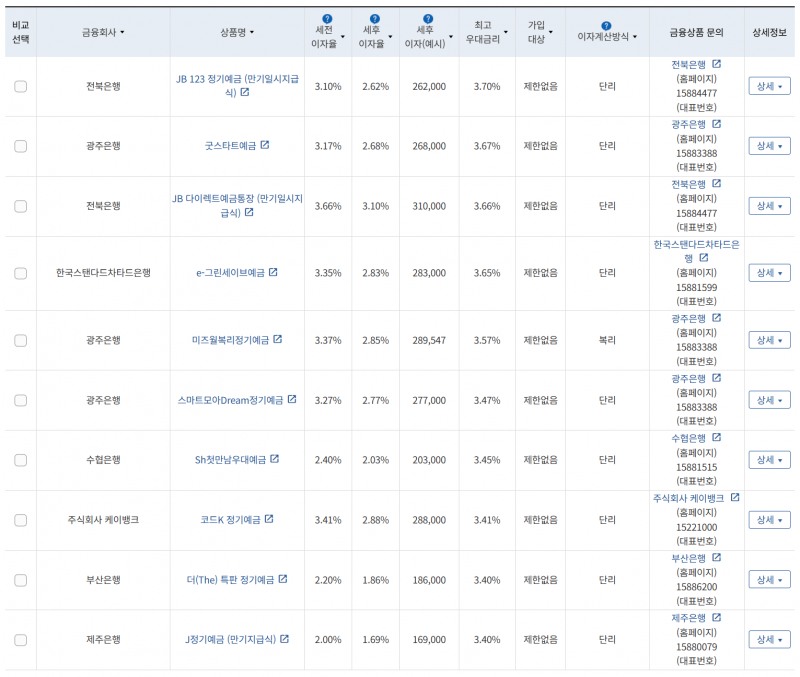The image size is (800, 677).
Task: Check compare box for JB 다이렉트예금통장 row
Action: (x=20, y=206)
